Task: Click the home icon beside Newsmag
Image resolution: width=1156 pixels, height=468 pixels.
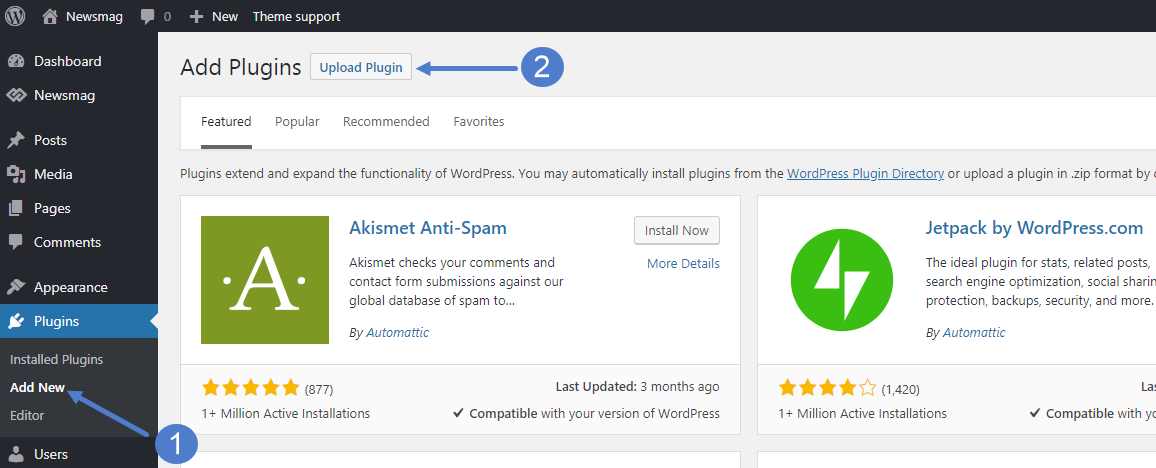Action: tap(50, 15)
